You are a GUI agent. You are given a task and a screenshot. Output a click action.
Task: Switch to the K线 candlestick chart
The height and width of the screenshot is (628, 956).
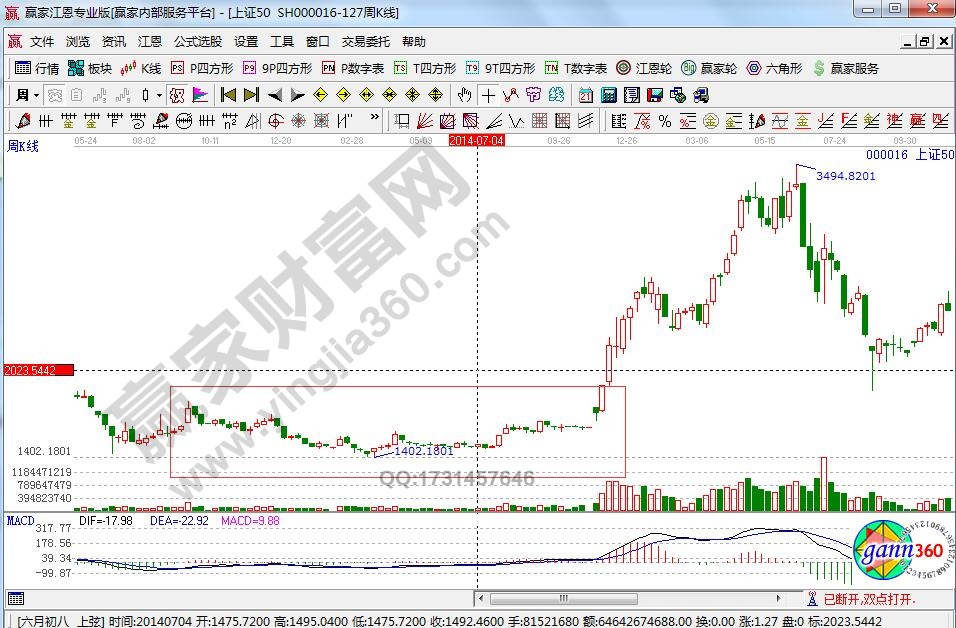141,68
